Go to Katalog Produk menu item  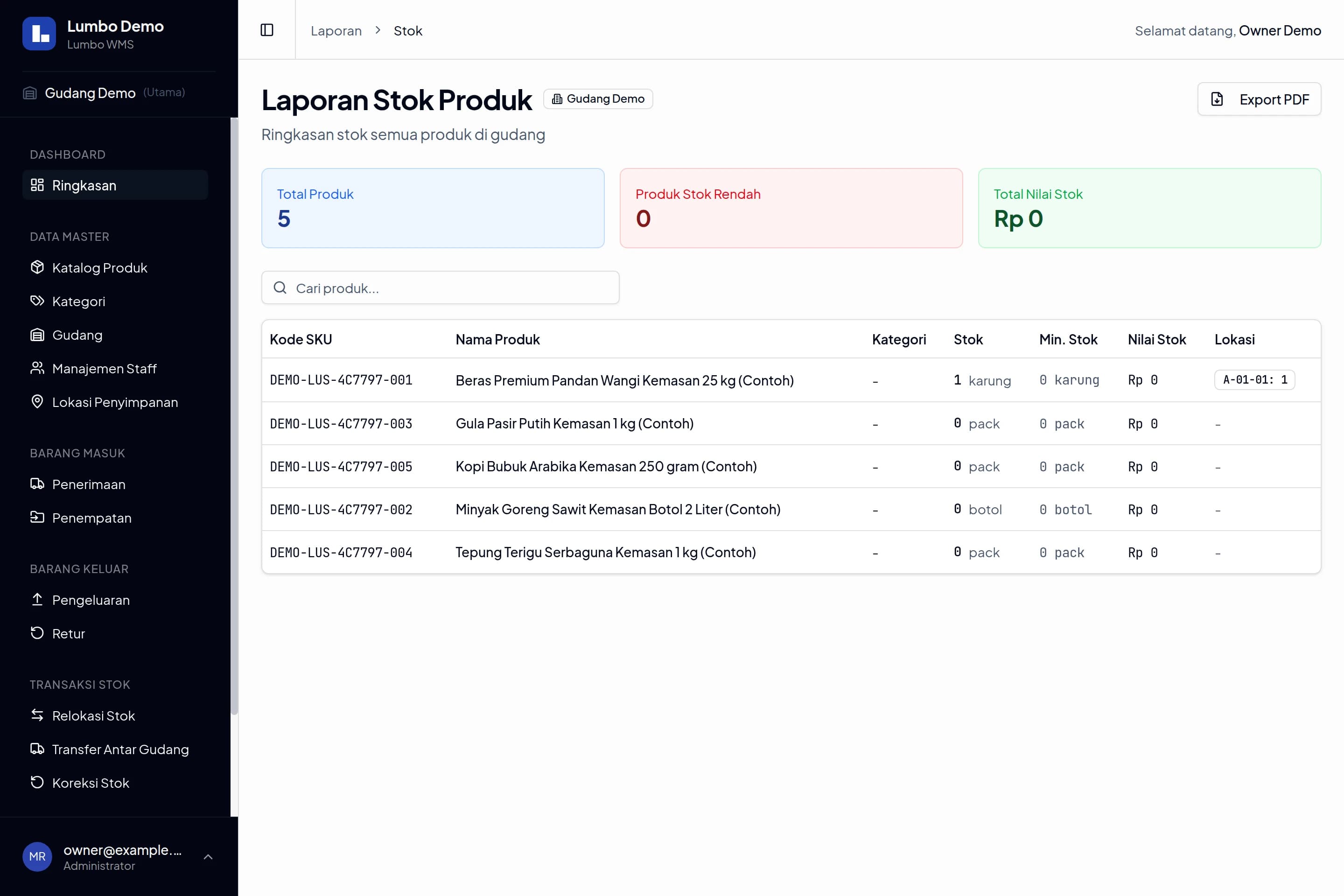coord(115,267)
